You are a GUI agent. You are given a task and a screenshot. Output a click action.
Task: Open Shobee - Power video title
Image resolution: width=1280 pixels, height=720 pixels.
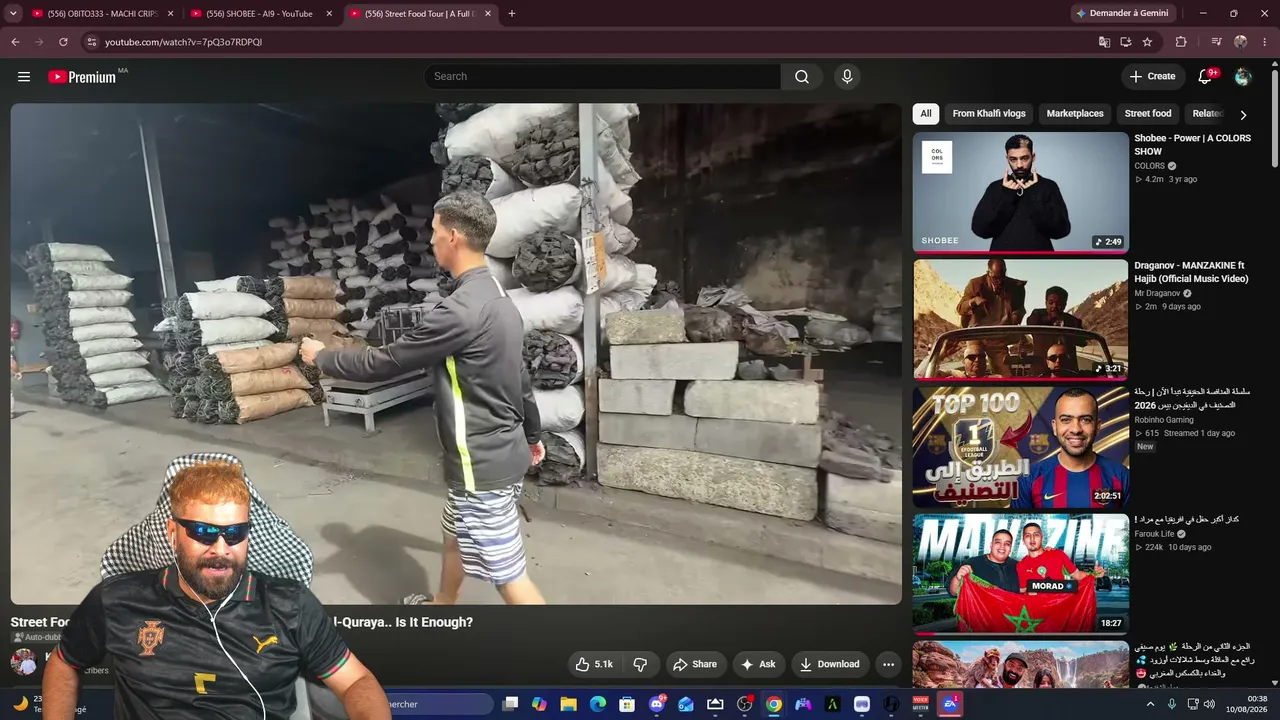[x=1192, y=145]
